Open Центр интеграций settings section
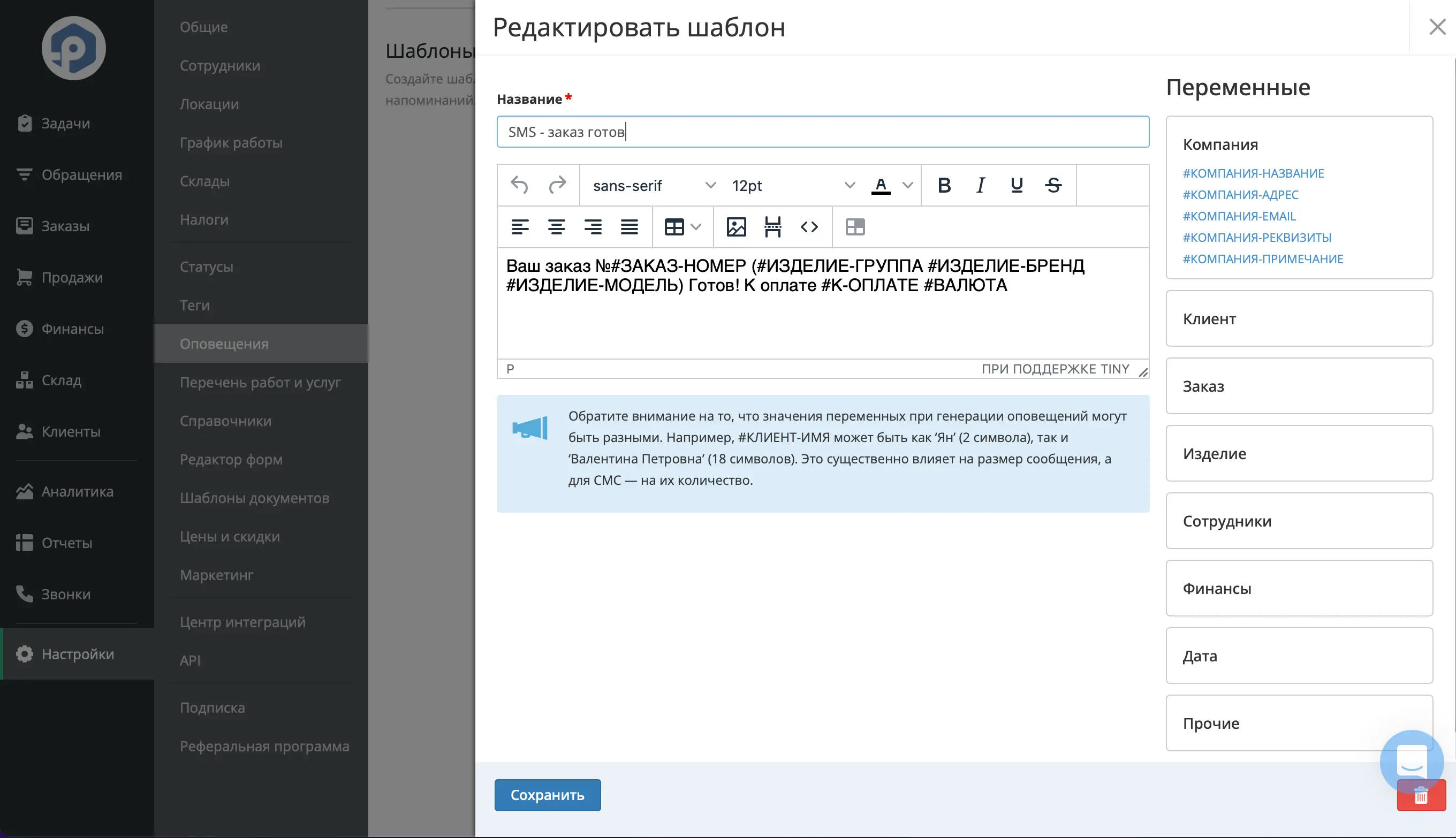The width and height of the screenshot is (1456, 838). pyautogui.click(x=261, y=622)
